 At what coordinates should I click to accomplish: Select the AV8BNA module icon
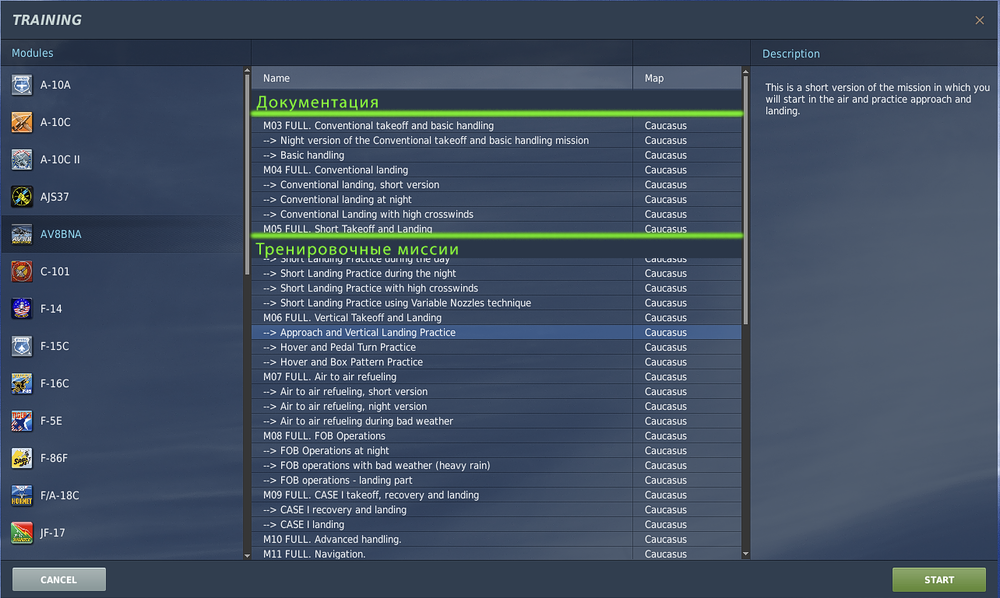click(x=22, y=234)
